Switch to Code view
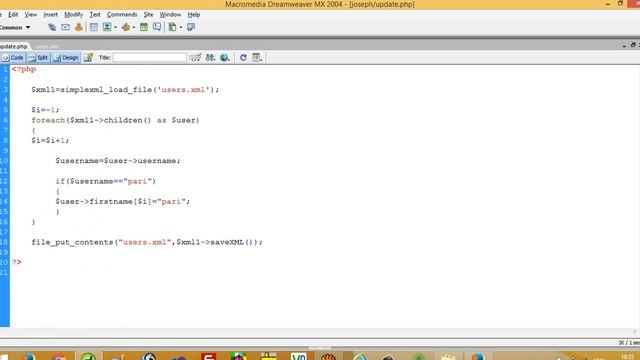This screenshot has width=640, height=360. coord(13,58)
